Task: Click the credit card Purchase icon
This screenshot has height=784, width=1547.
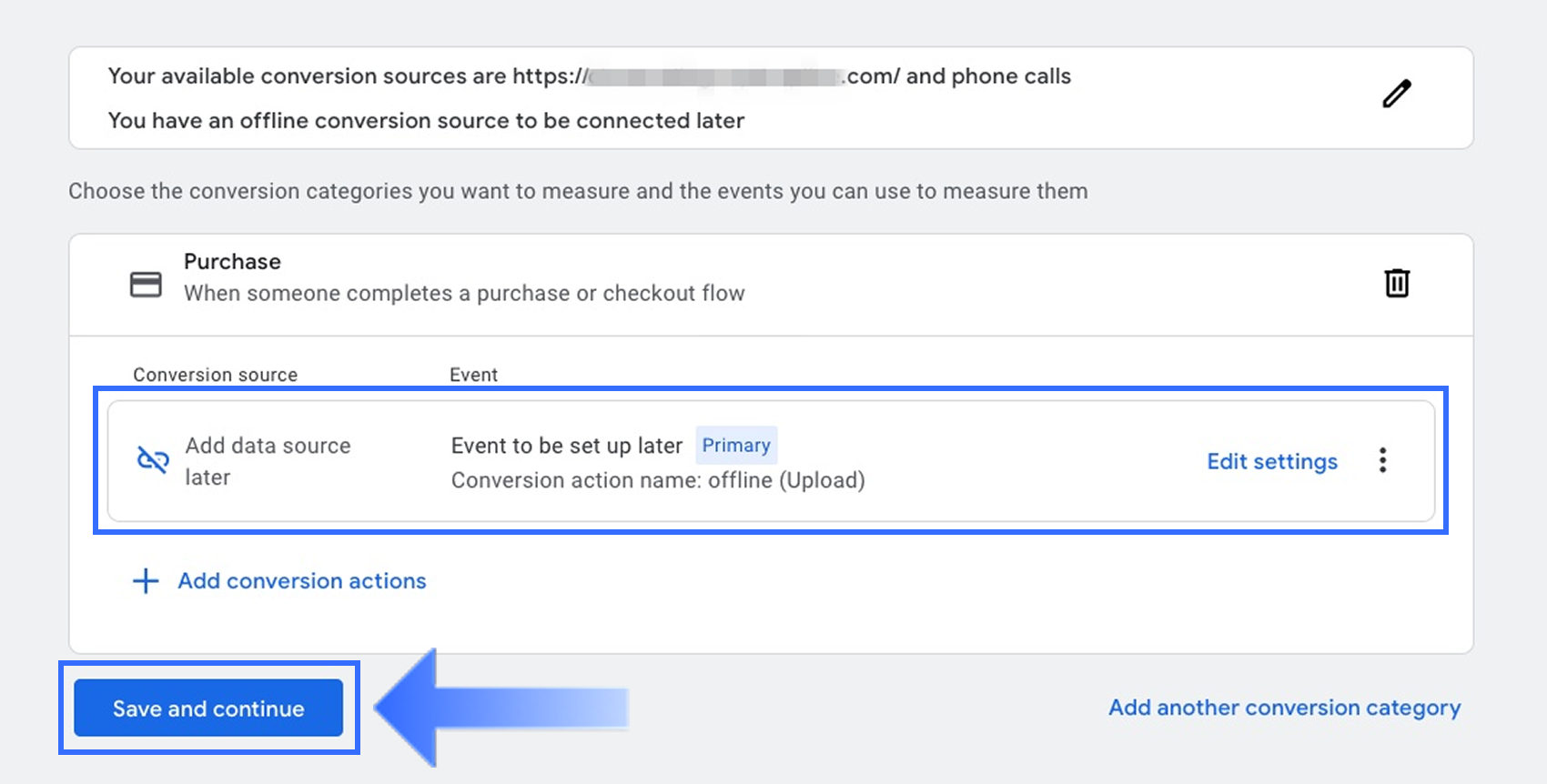Action: pyautogui.click(x=146, y=285)
